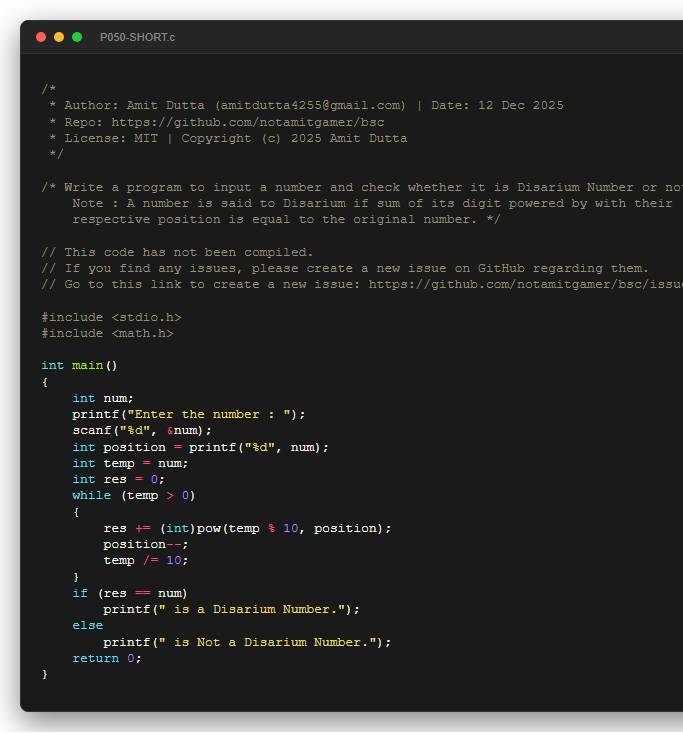The image size is (683, 733).
Task: Click the Author: Amit Dutta comment line
Action: 306,106
